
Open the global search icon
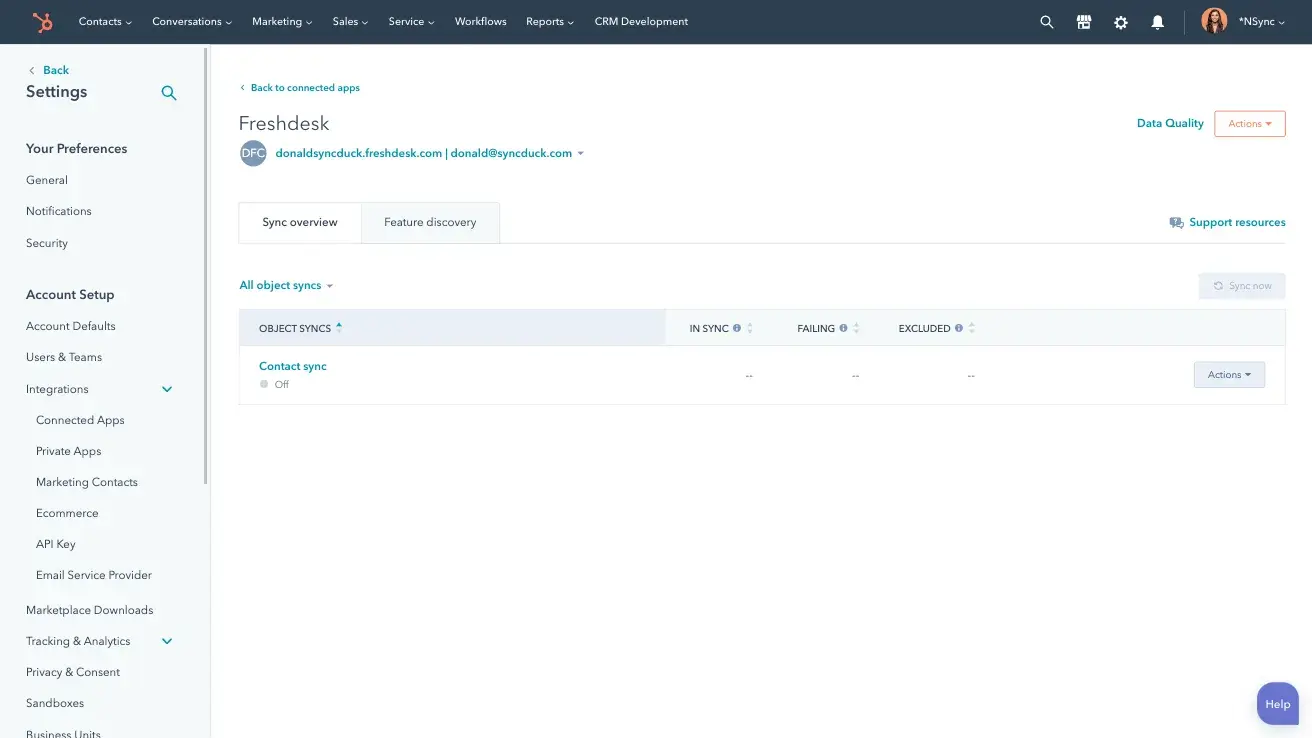[1046, 21]
